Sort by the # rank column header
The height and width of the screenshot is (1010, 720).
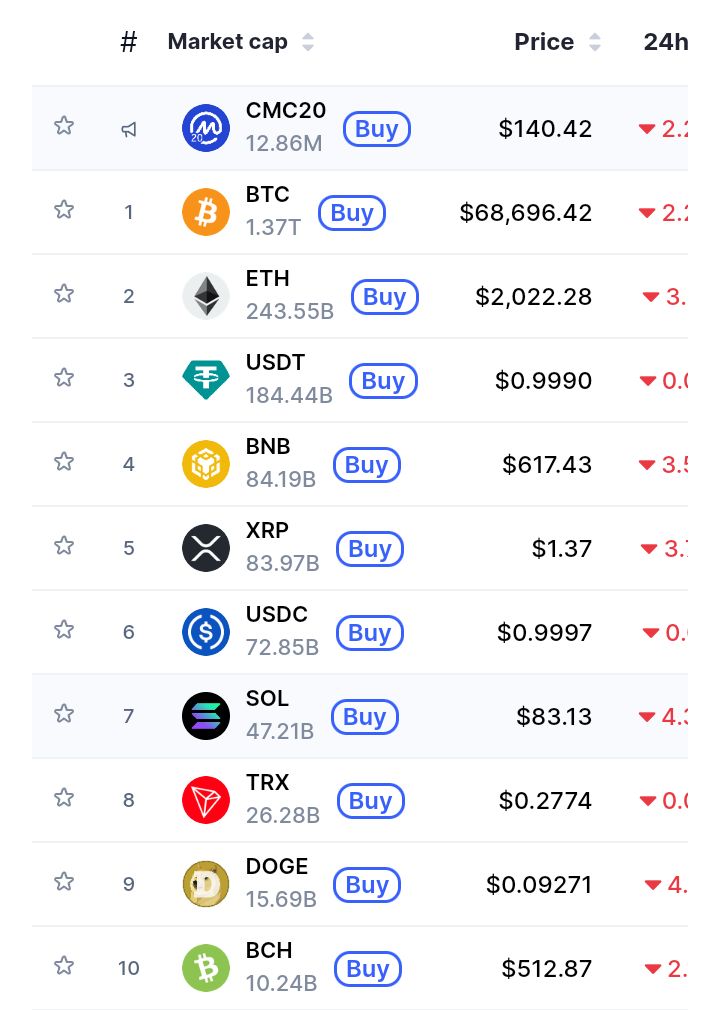128,42
